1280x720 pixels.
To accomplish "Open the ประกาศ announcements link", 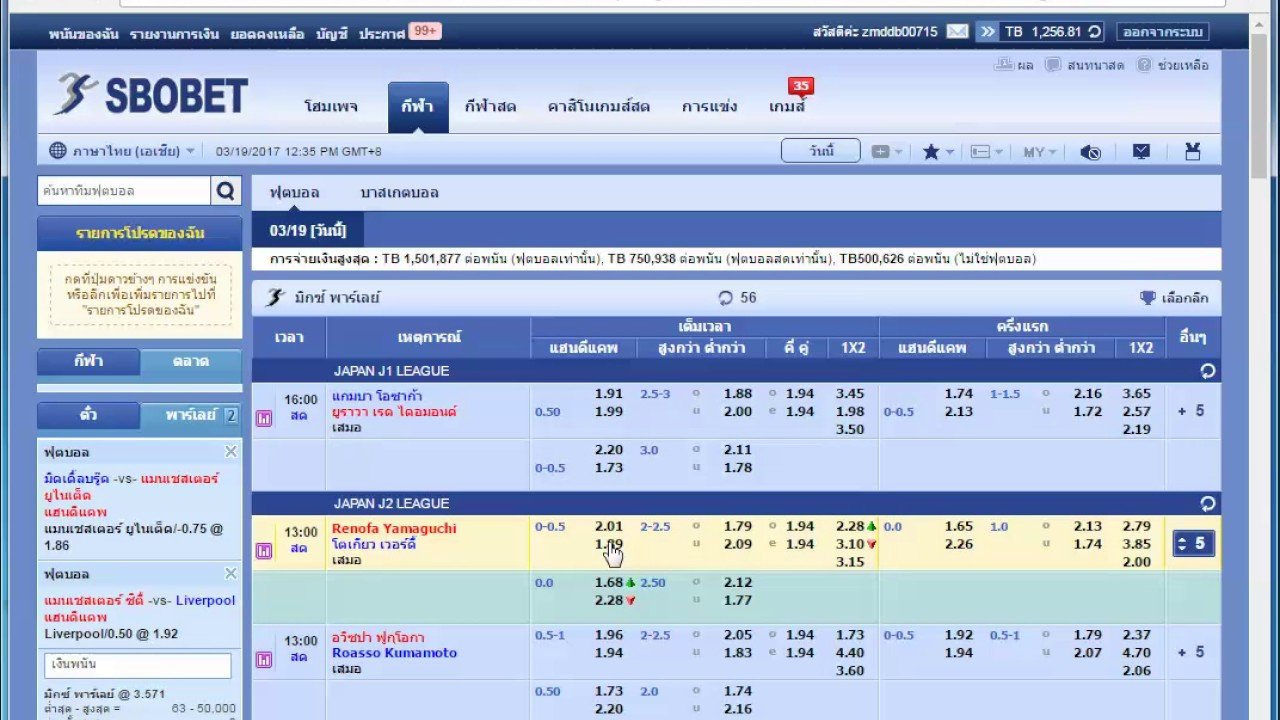I will click(382, 33).
